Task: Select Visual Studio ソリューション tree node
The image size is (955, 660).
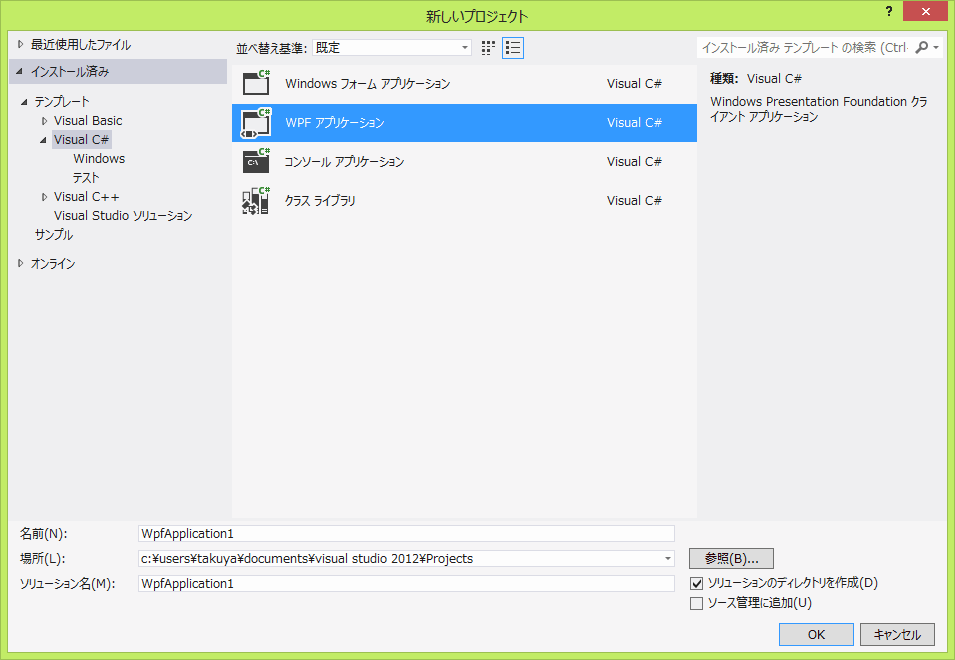Action: 123,216
